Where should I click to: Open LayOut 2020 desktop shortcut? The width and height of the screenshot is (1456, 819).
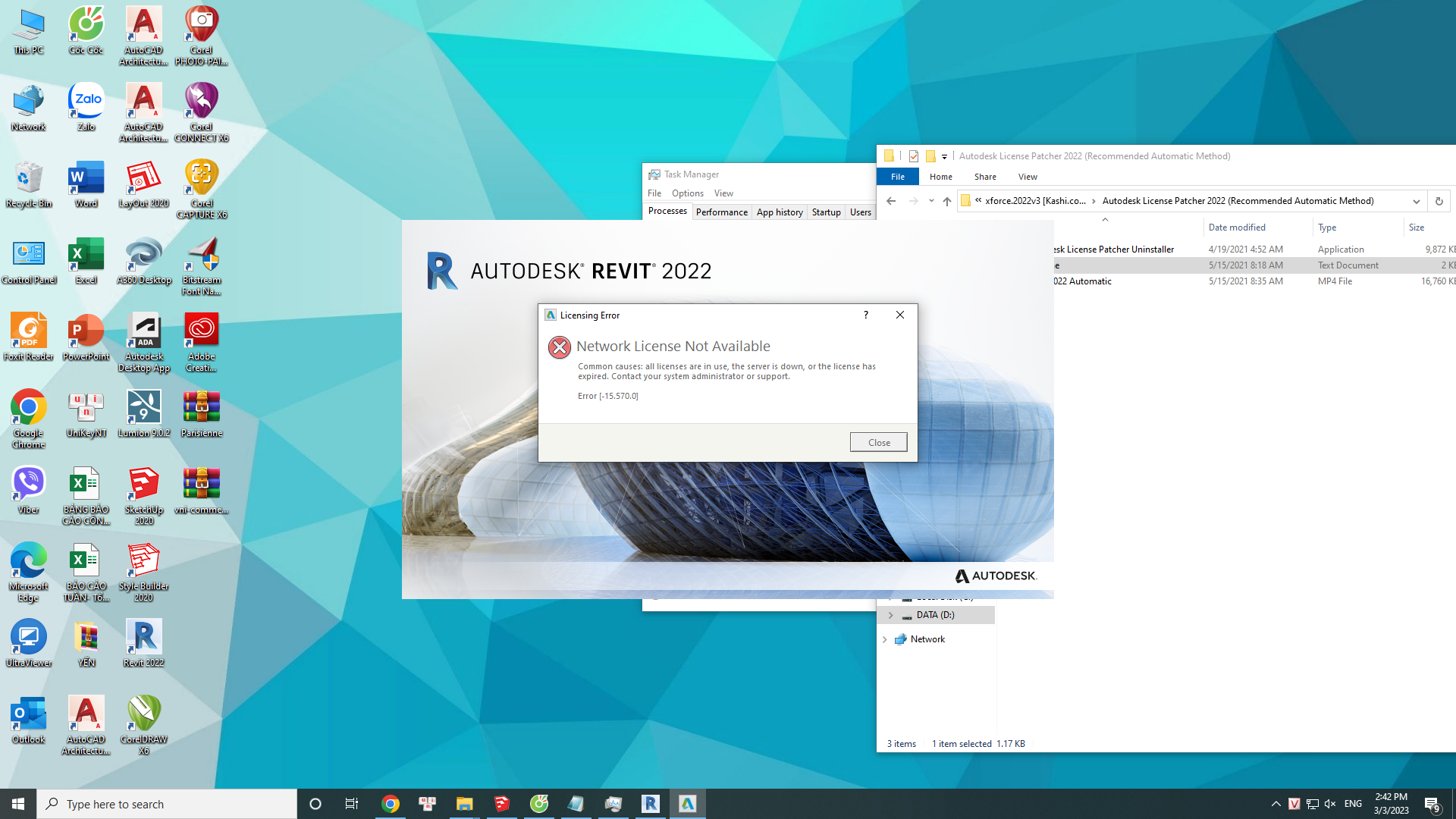pos(144,184)
